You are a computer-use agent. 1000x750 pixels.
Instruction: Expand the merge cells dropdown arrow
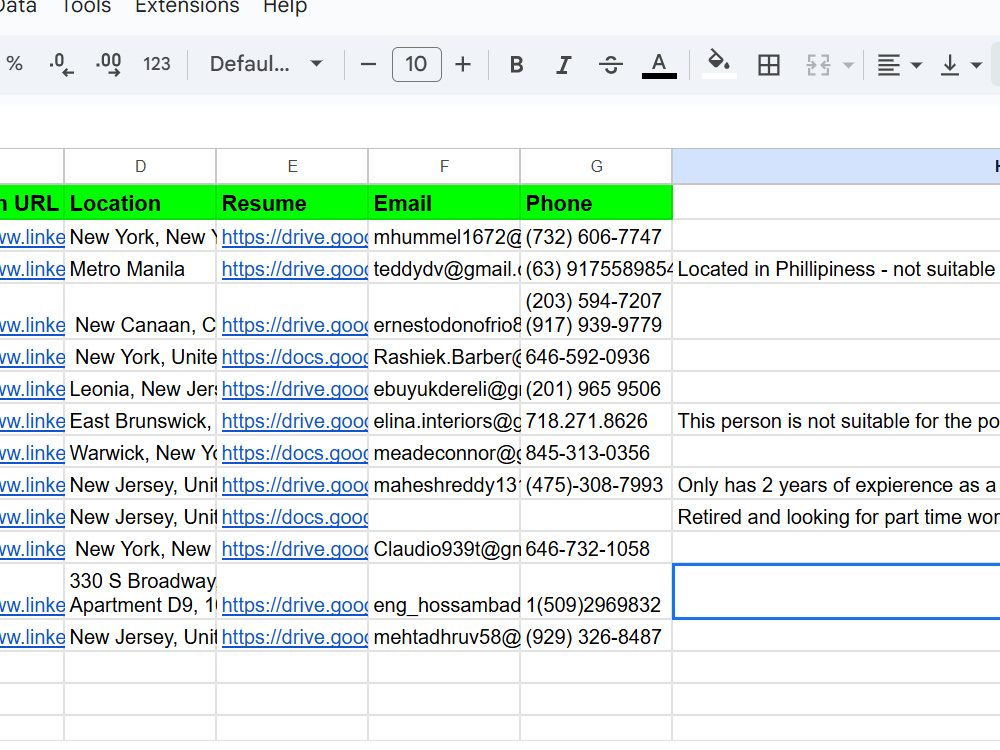pos(848,65)
